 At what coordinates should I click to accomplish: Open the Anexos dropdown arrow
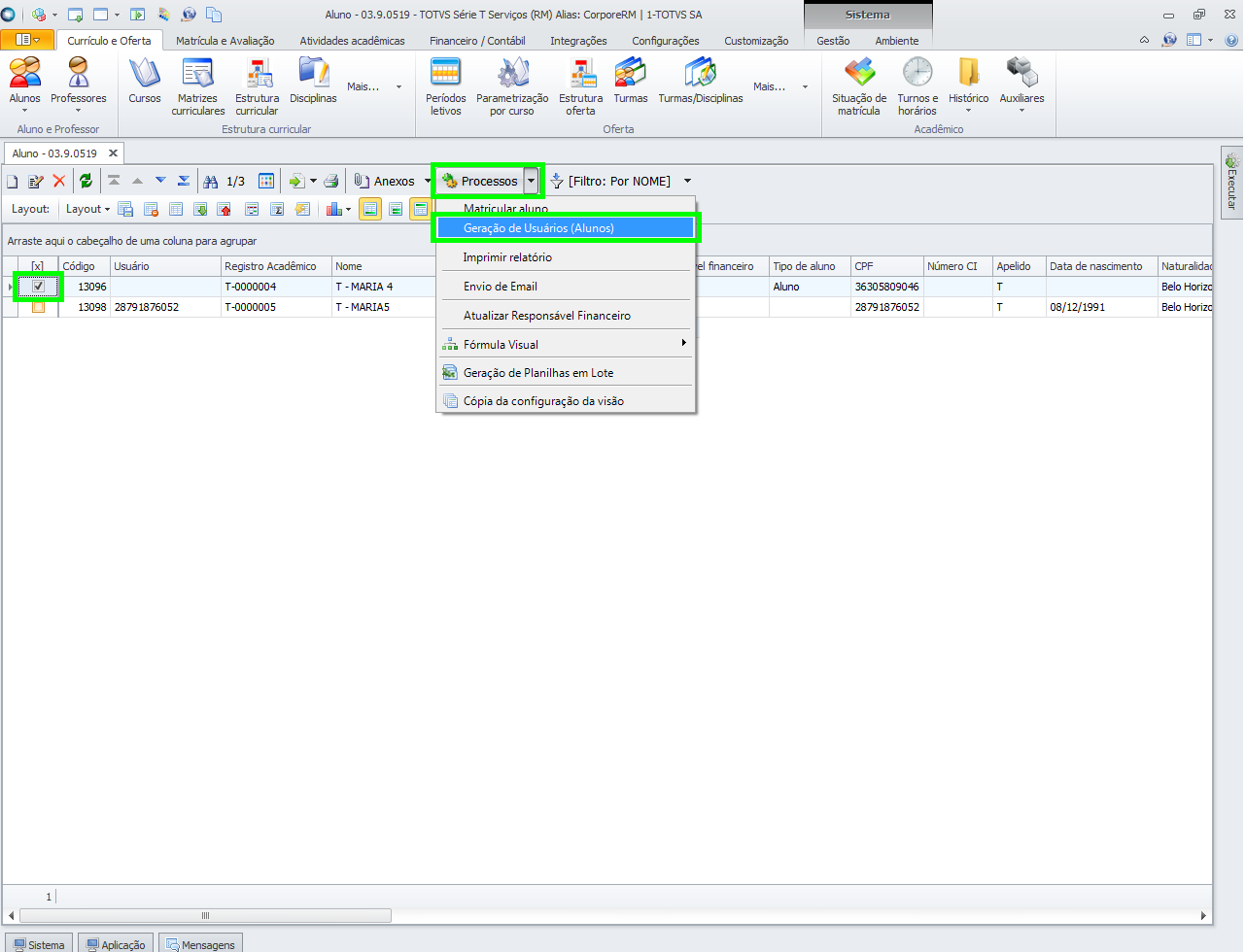(x=428, y=181)
